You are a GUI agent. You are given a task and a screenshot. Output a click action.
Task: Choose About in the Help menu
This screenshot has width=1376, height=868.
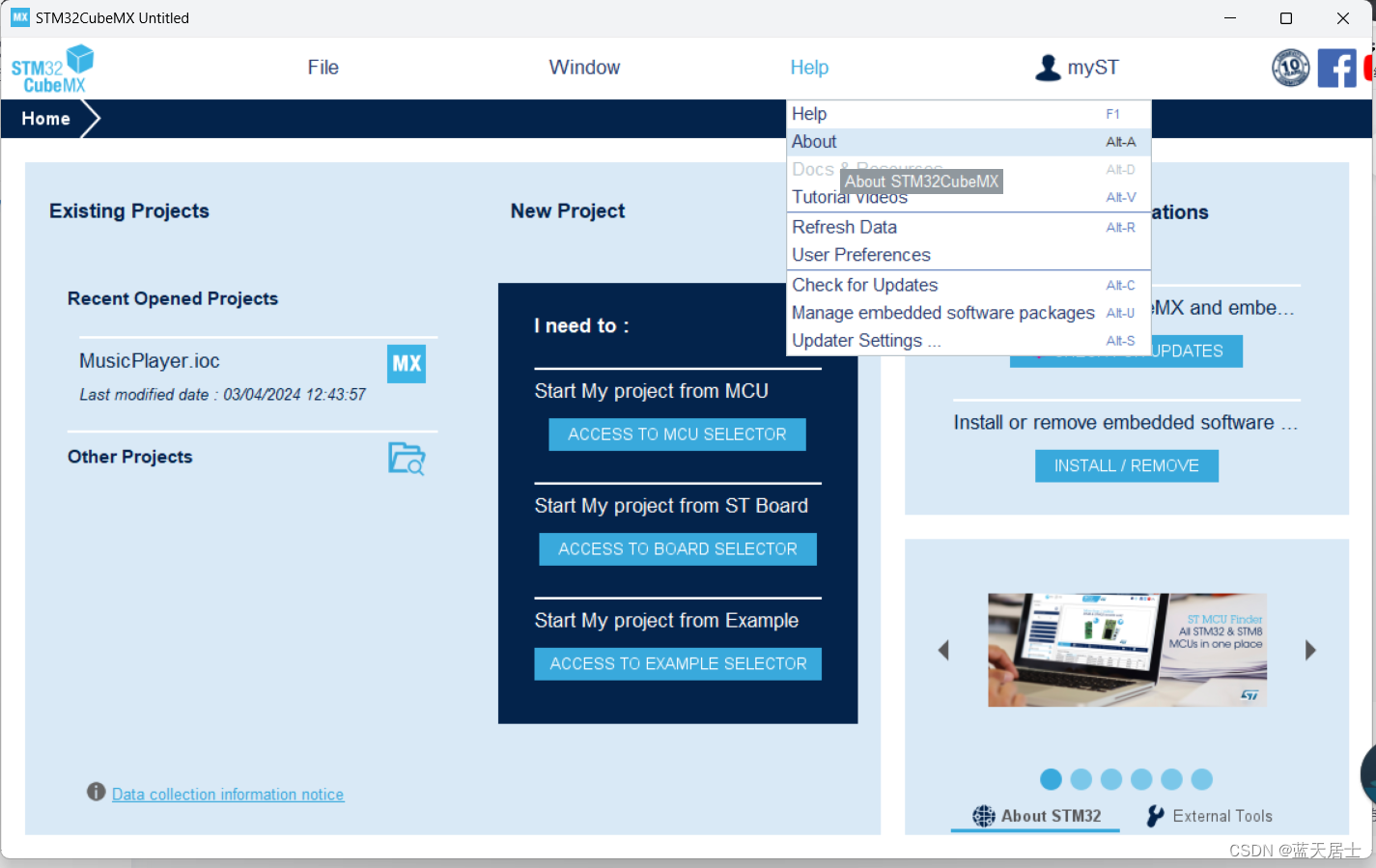pos(969,142)
